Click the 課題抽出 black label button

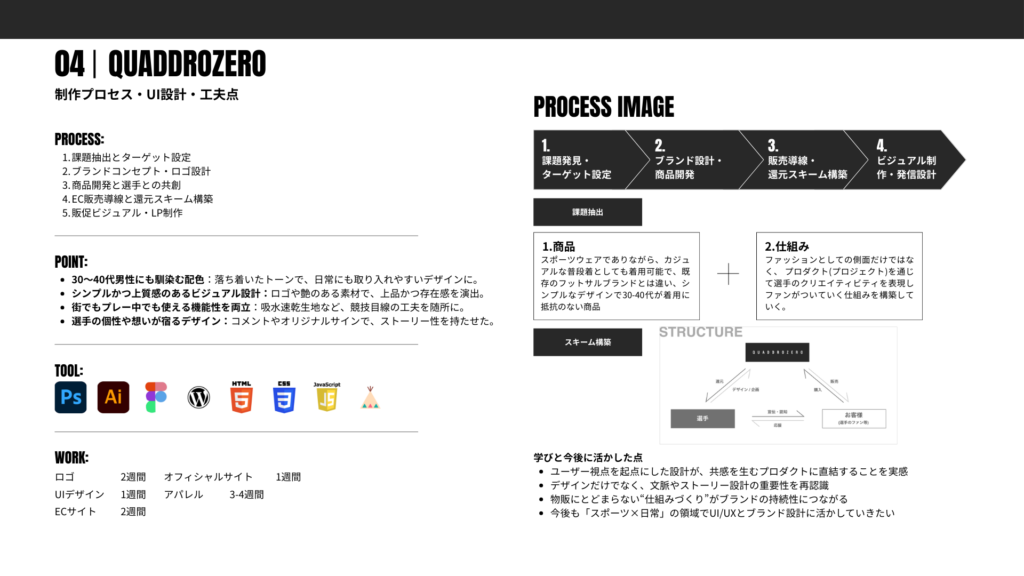587,212
